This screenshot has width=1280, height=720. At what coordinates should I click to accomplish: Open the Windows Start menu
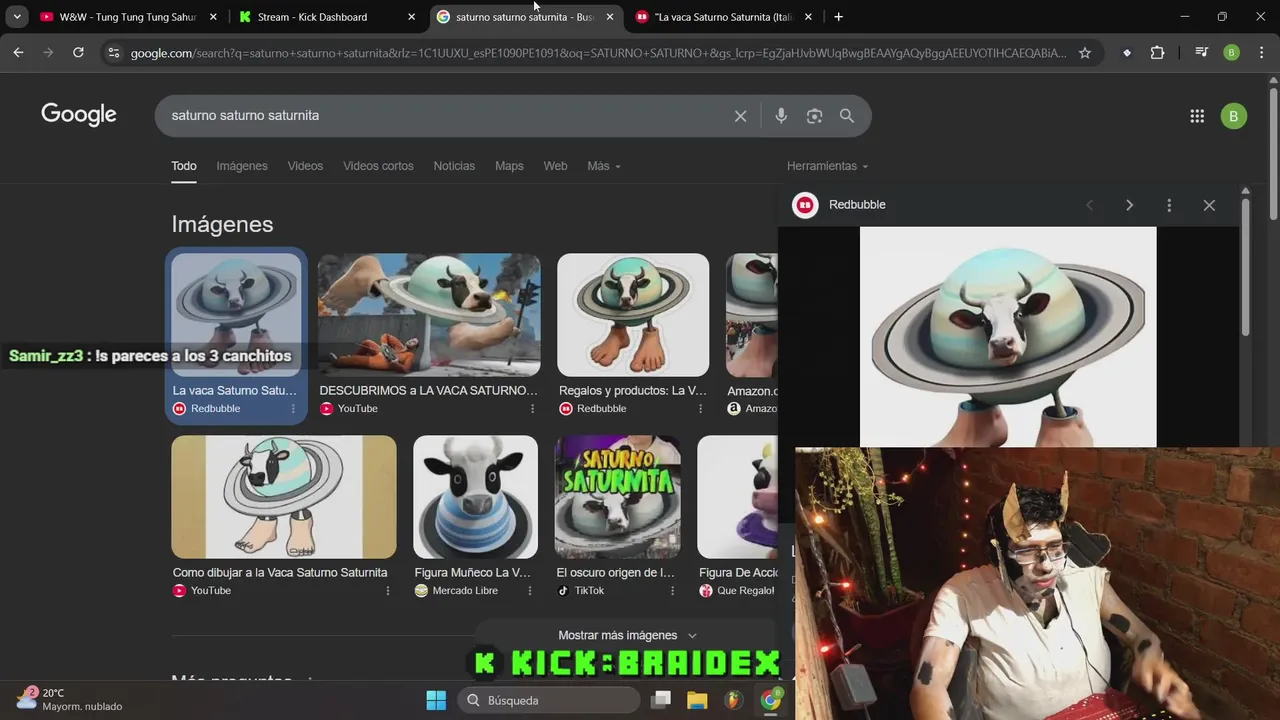tap(436, 700)
